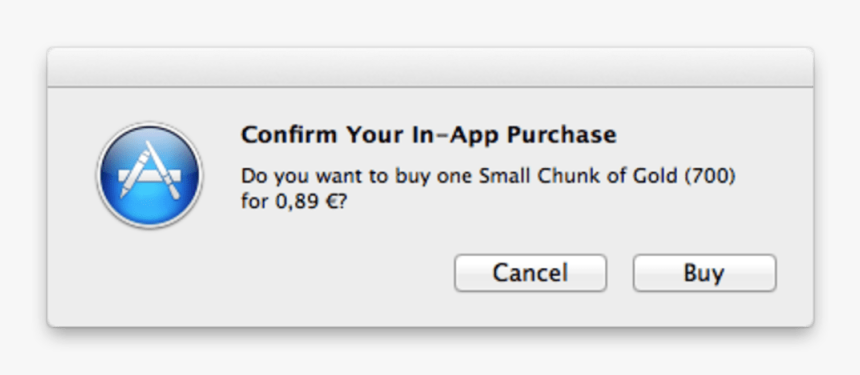Click the ruler graphic in the App Store icon
This screenshot has height=375, width=860.
[150, 177]
